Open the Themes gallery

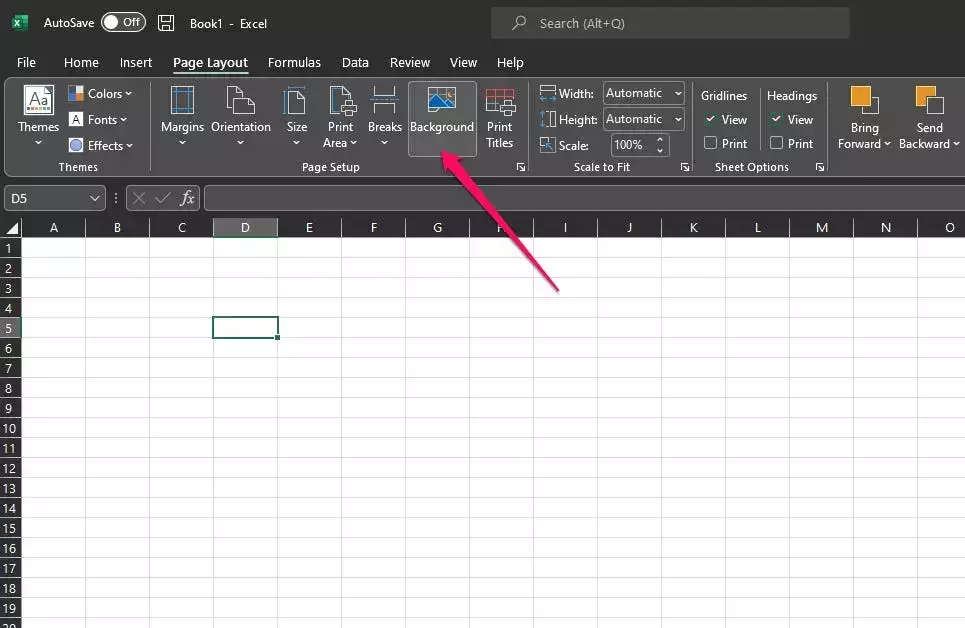click(38, 117)
